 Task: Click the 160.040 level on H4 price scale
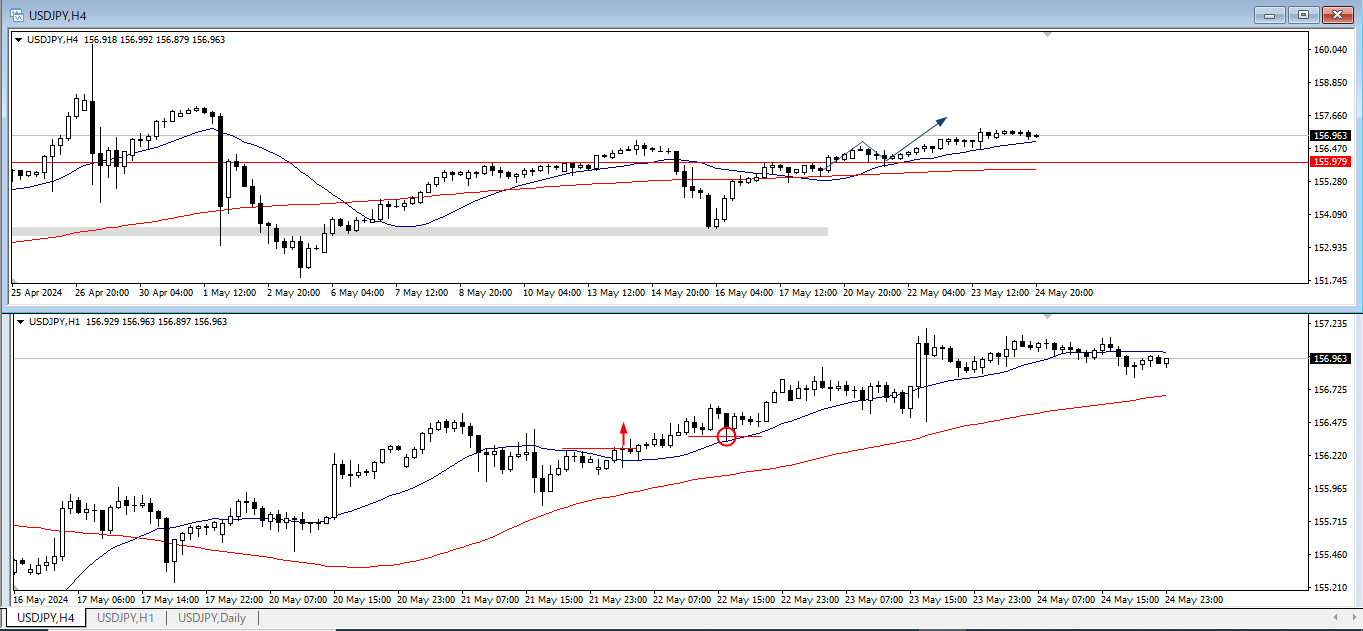(1332, 49)
